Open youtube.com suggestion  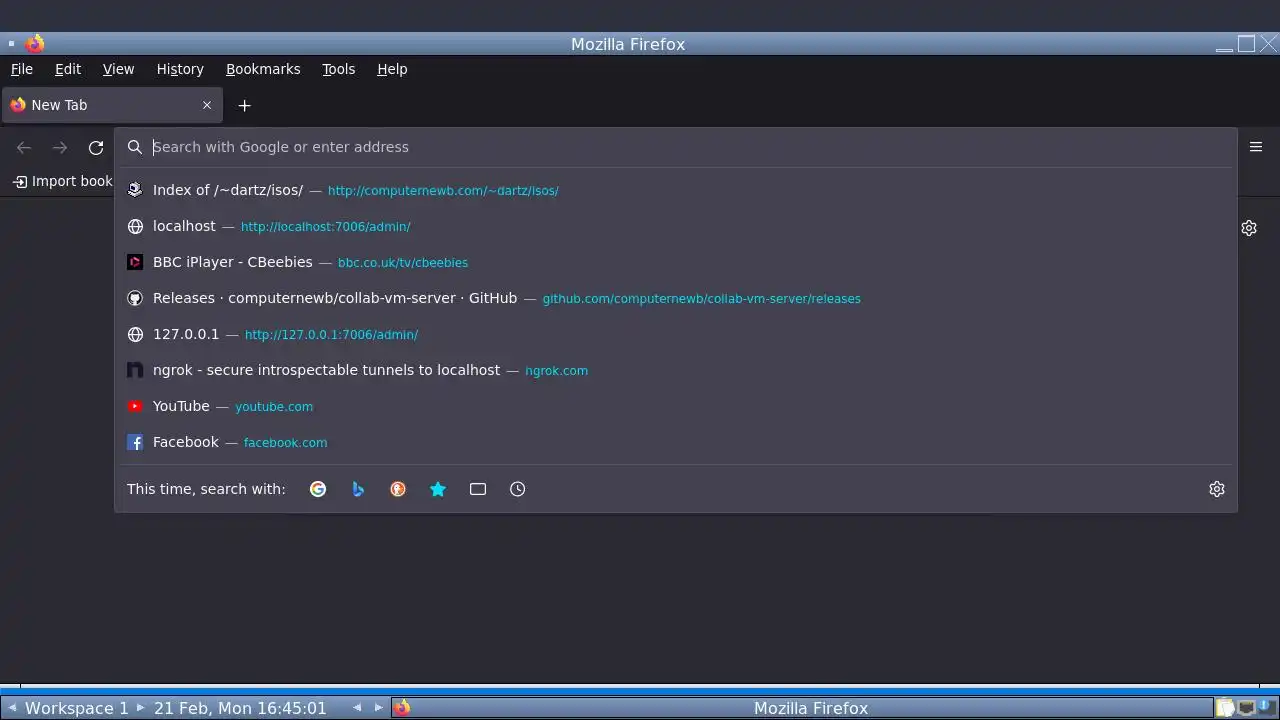[x=676, y=406]
